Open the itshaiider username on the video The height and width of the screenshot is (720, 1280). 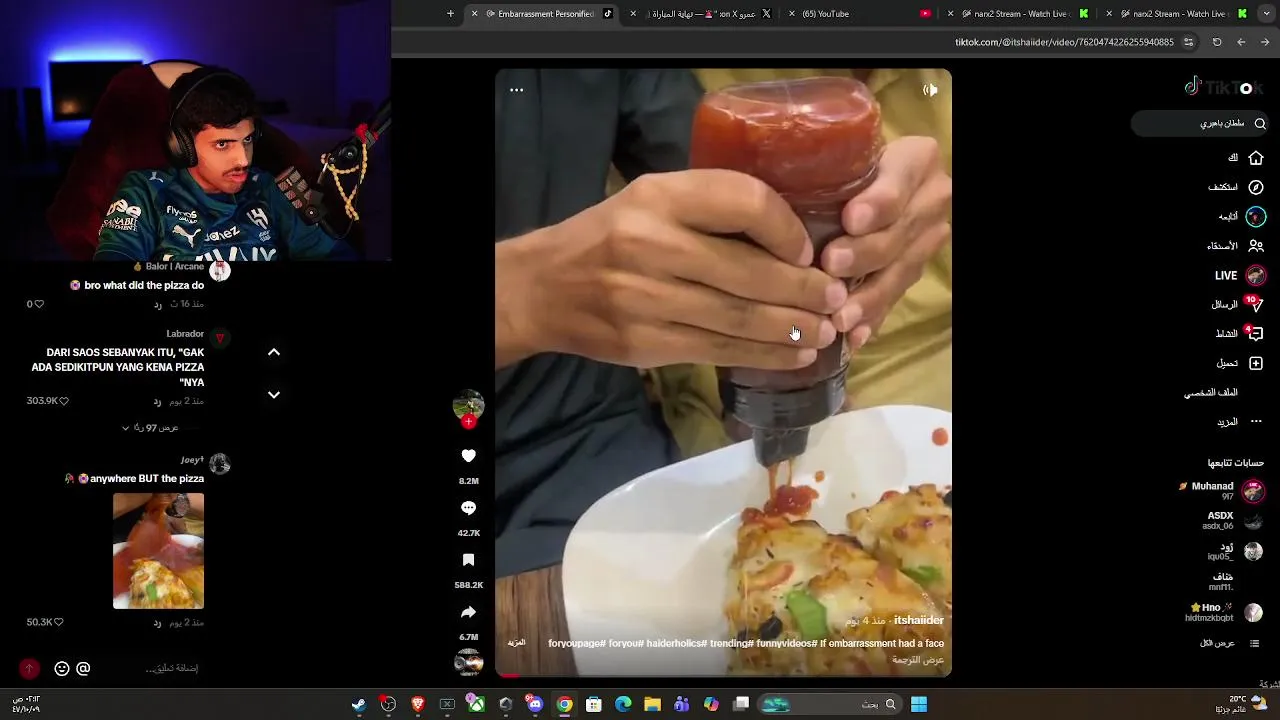(918, 621)
